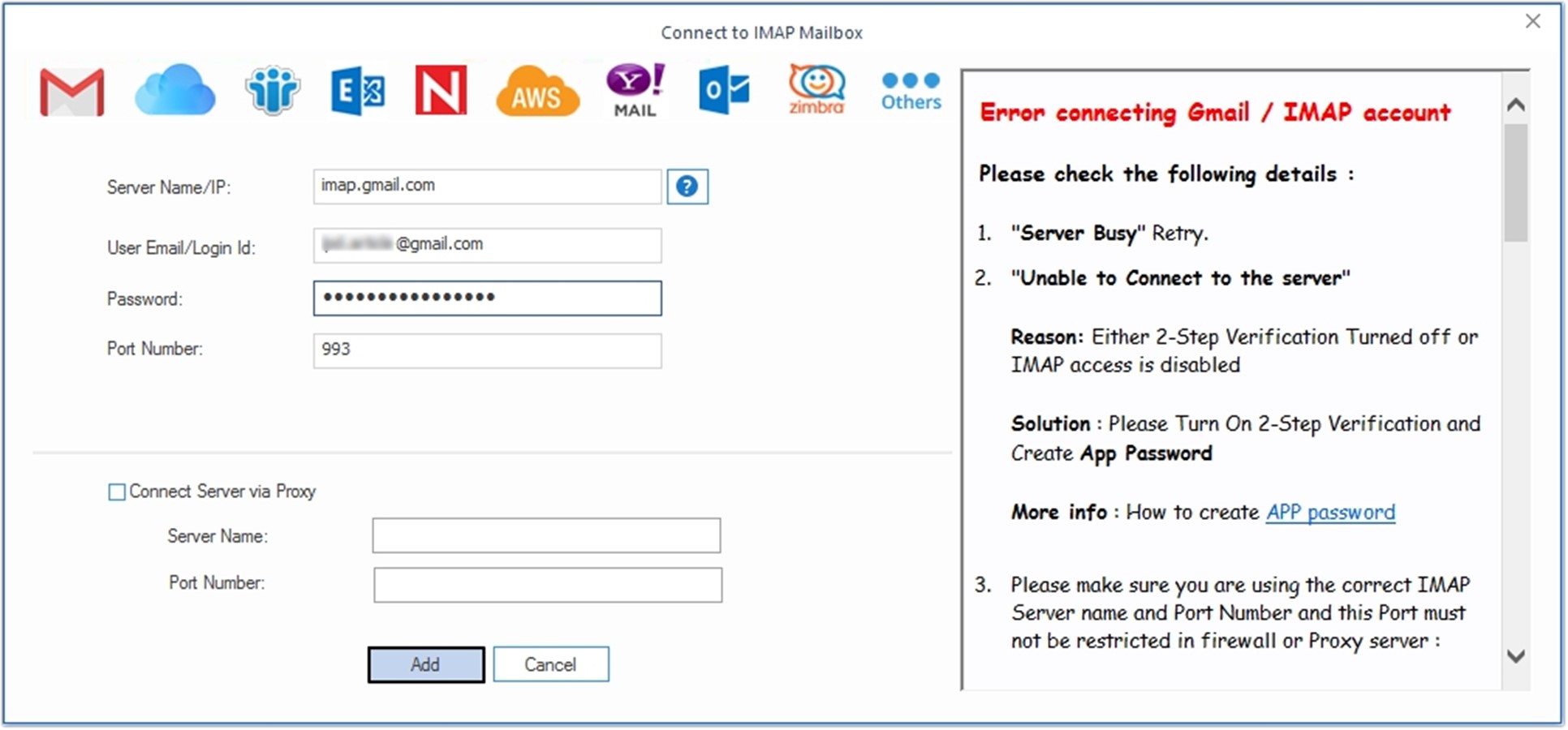The image size is (1568, 730).
Task: Click the '"Server Busy" Retry.' line
Action: click(1109, 234)
